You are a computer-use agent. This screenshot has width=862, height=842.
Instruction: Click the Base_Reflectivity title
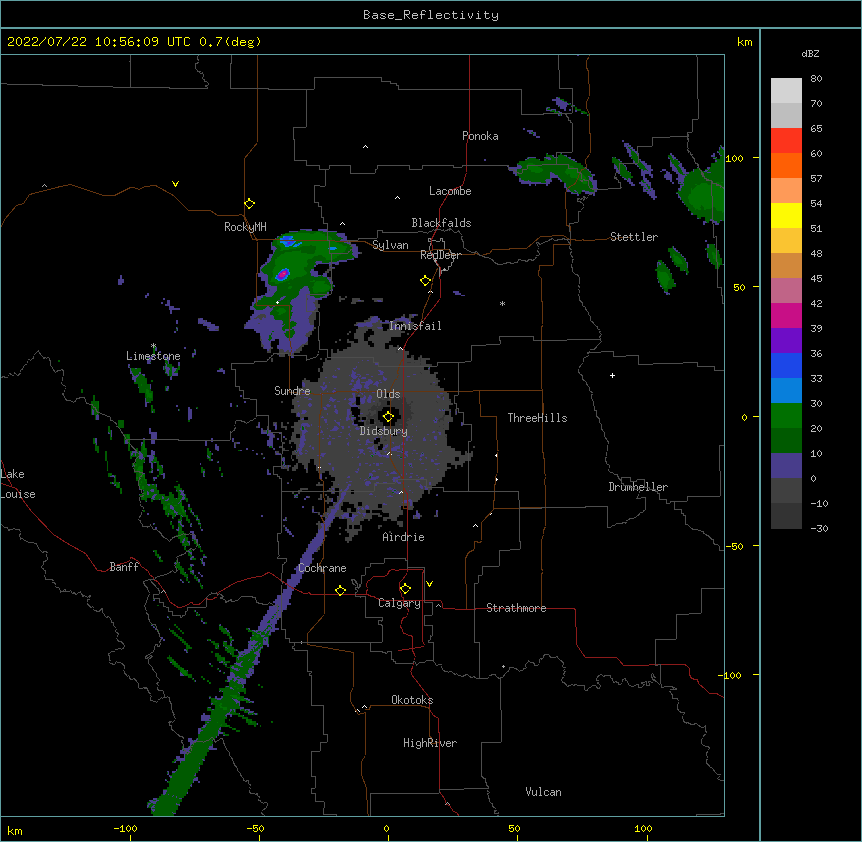[431, 15]
